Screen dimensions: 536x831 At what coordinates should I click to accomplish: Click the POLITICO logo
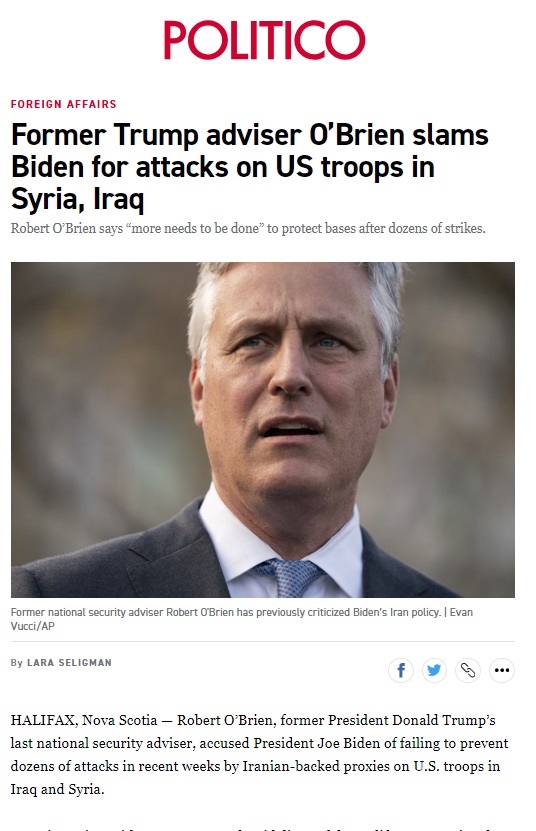265,40
